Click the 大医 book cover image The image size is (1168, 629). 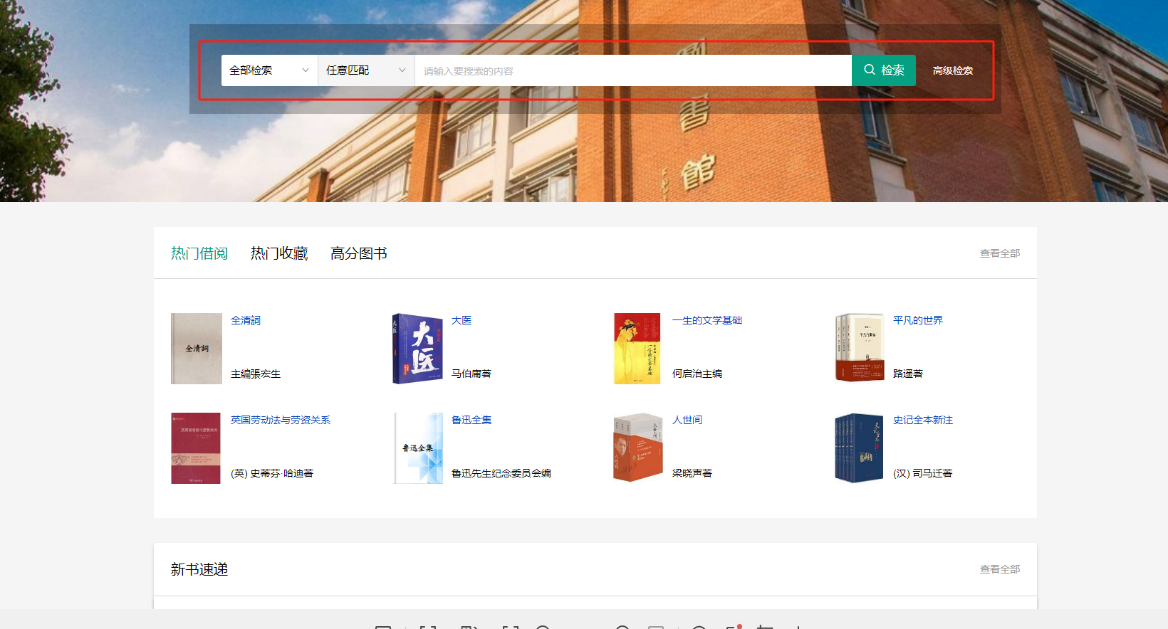(x=417, y=348)
